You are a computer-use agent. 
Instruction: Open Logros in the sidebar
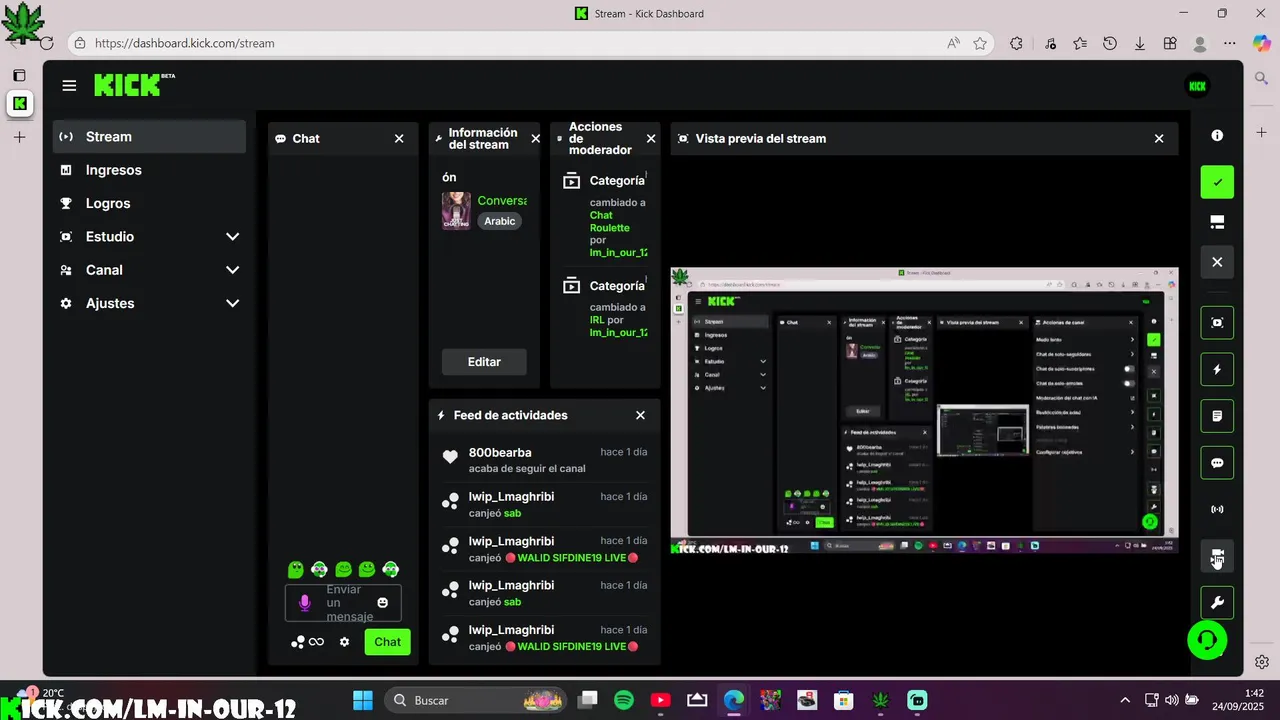pos(149,203)
